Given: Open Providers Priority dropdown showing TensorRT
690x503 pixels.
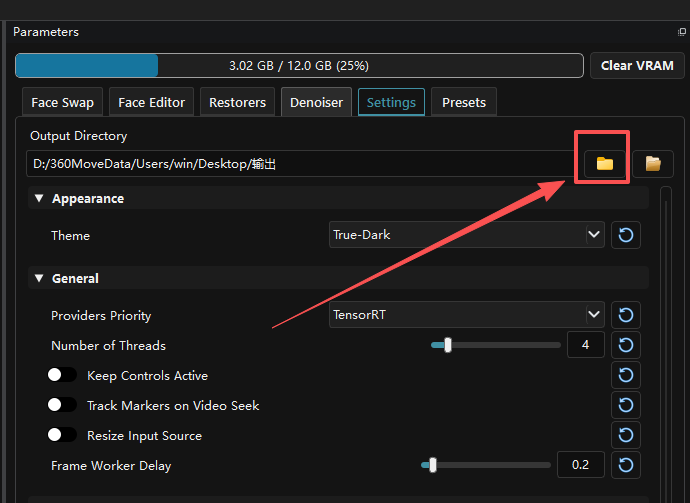Looking at the screenshot, I should point(466,315).
